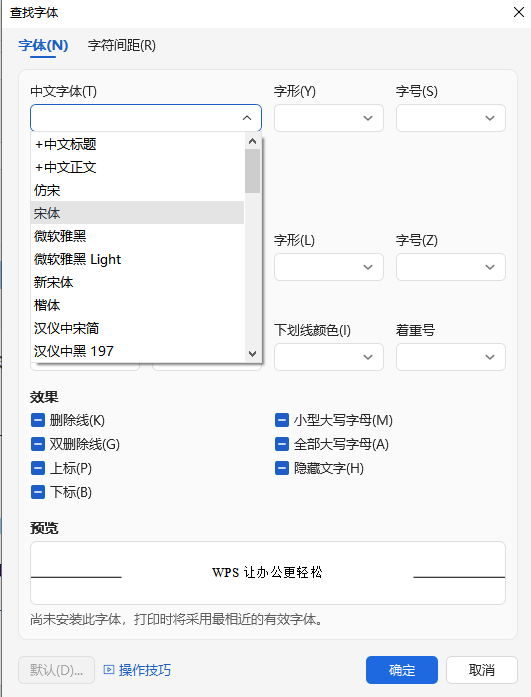Viewport: 531px width, 697px height.
Task: Choose 新宋体 font in the list
Action: (x=138, y=282)
